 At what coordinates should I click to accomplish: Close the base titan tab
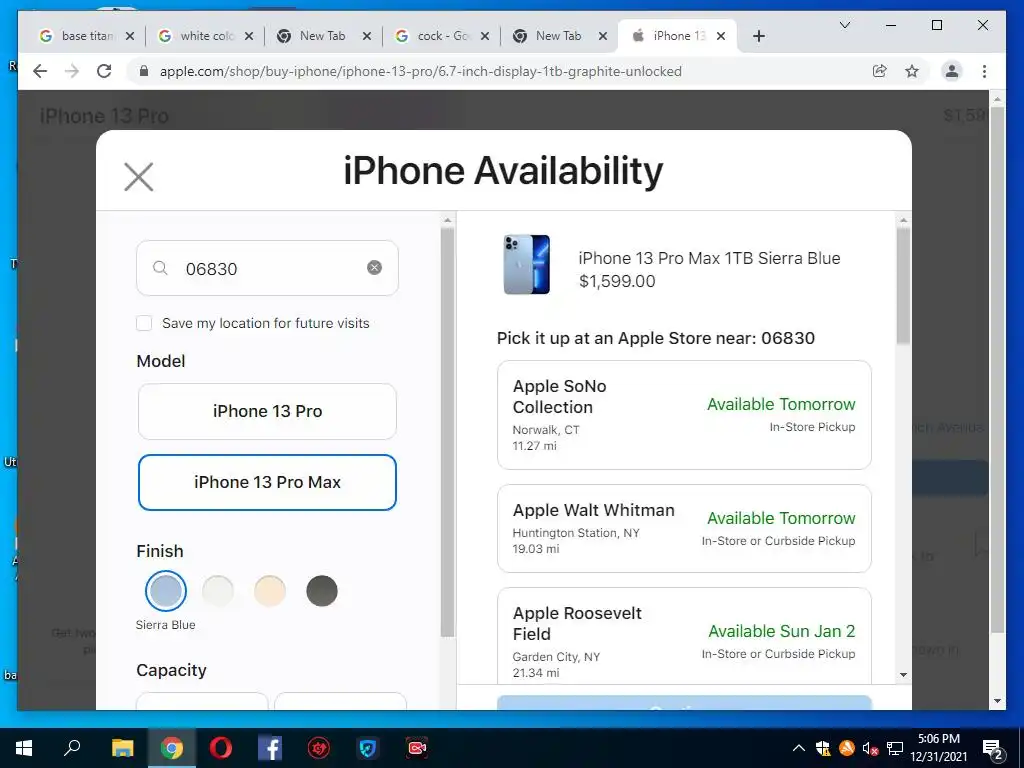pos(130,37)
